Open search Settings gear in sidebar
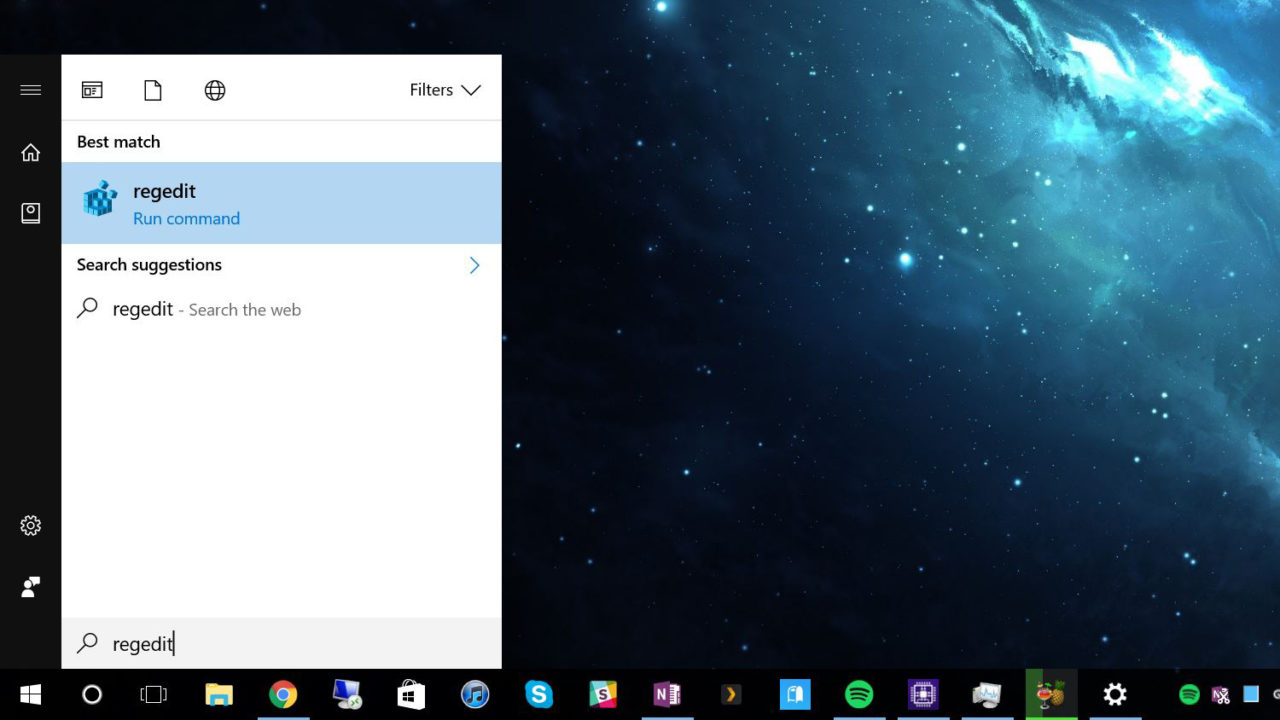The width and height of the screenshot is (1280, 720). pos(31,525)
